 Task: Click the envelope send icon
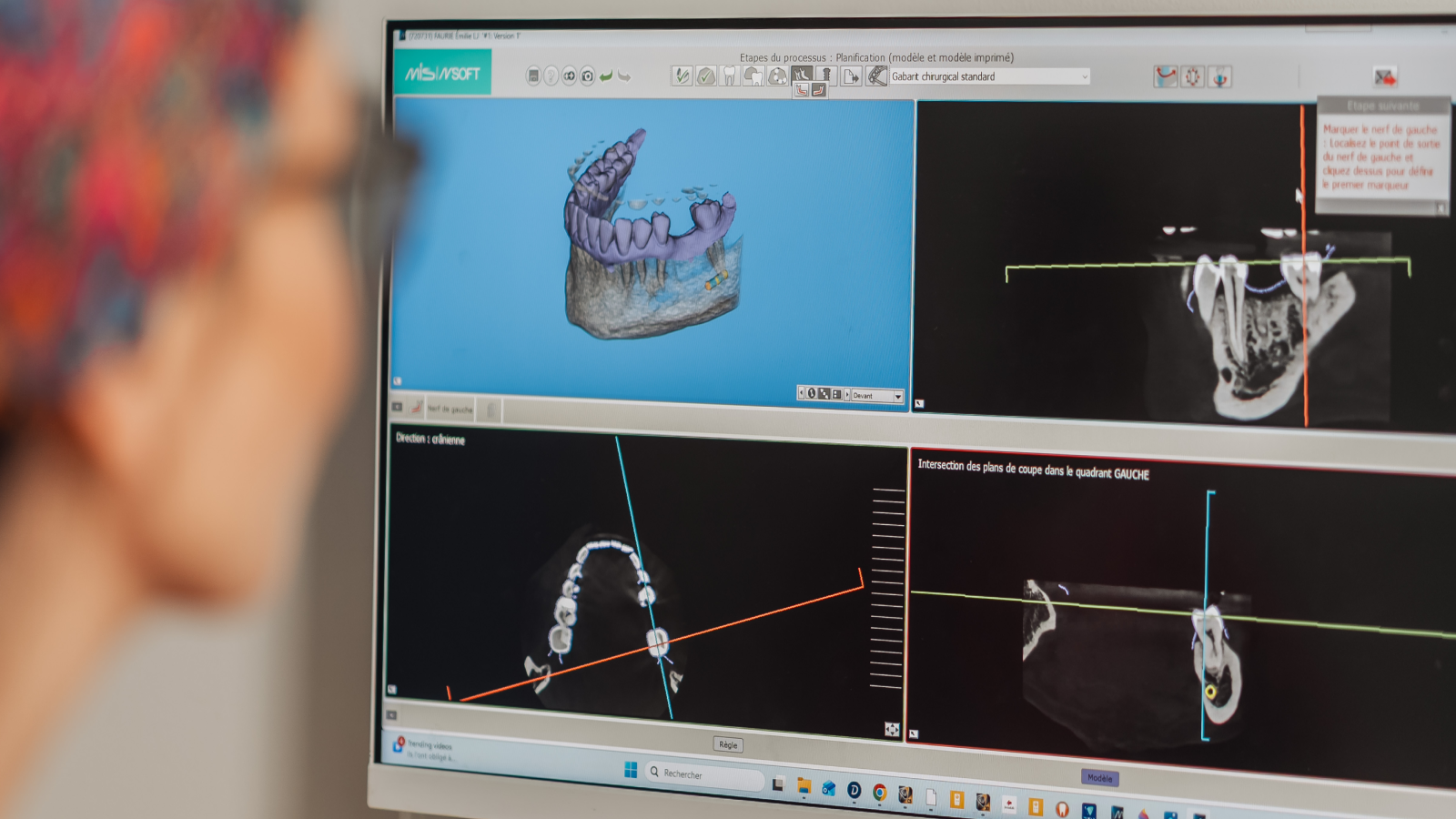click(x=1384, y=77)
